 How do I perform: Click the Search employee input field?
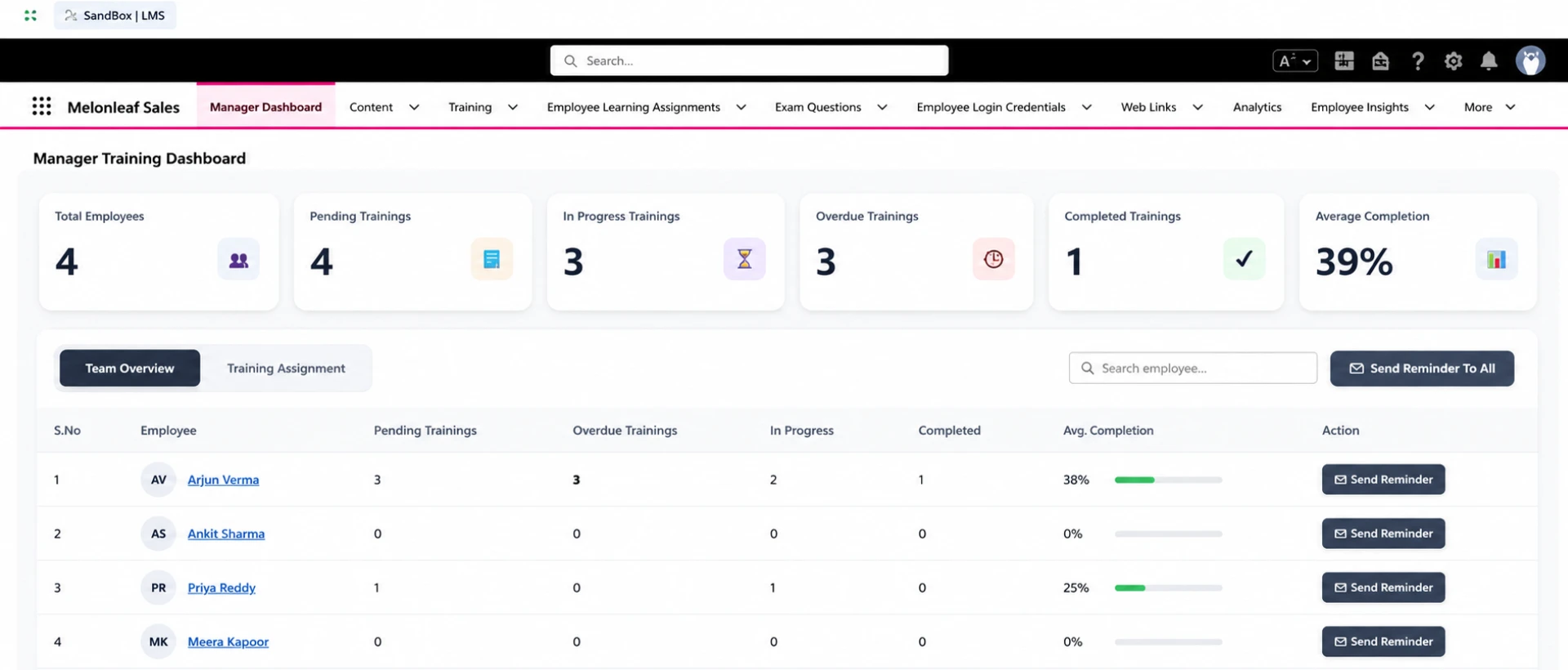(1192, 368)
